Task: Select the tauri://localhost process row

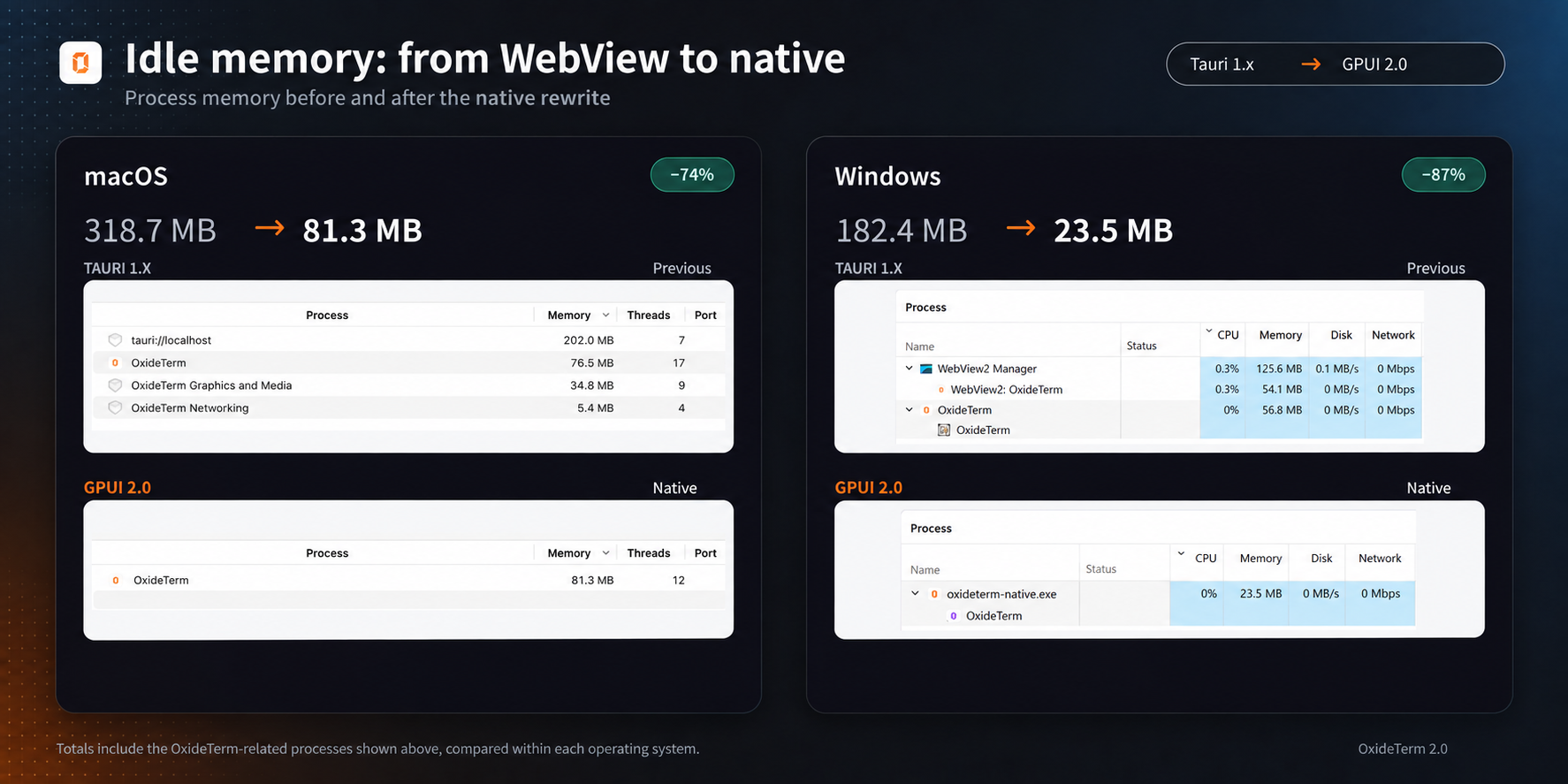Action: 408,339
